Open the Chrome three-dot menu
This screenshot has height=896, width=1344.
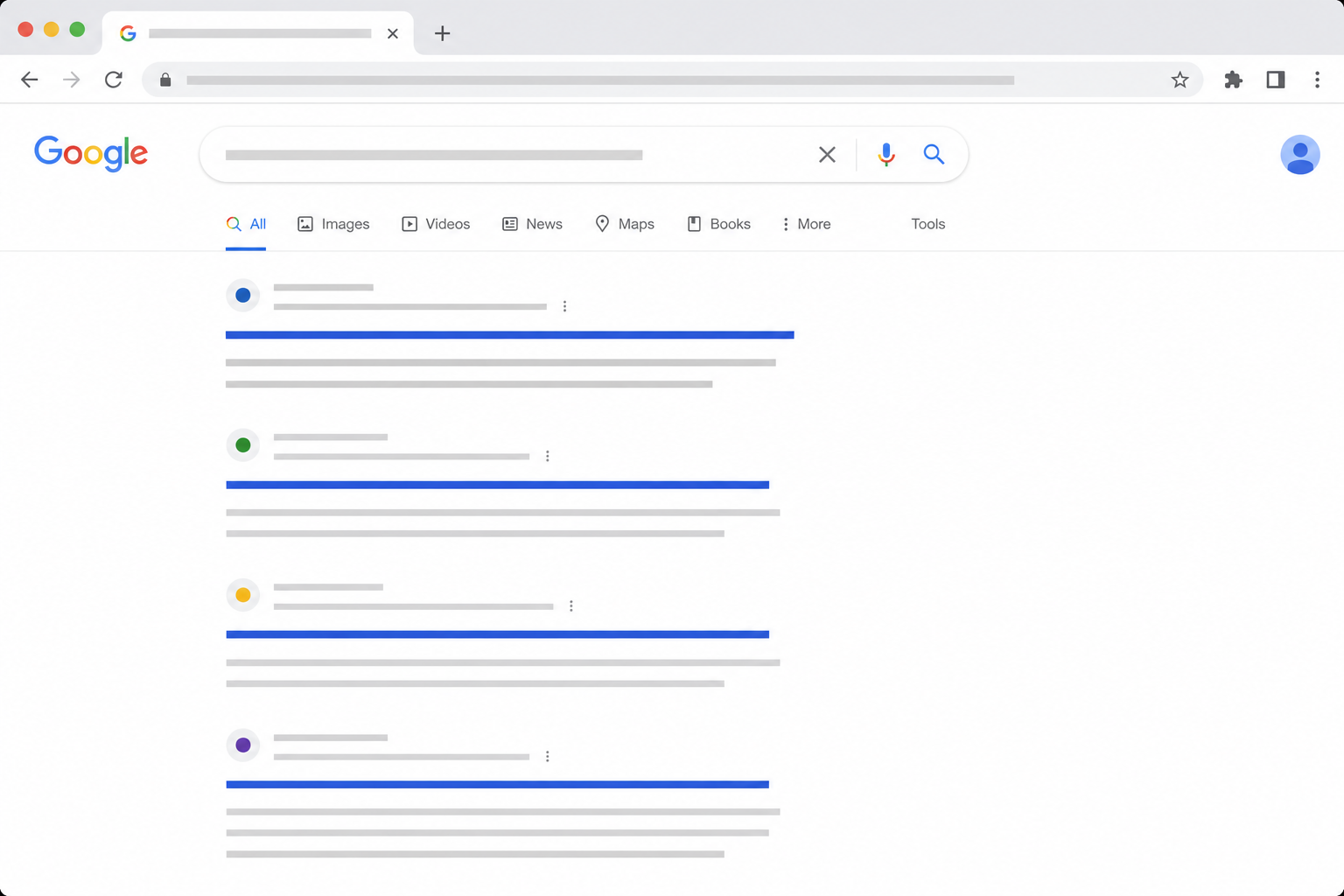point(1317,80)
